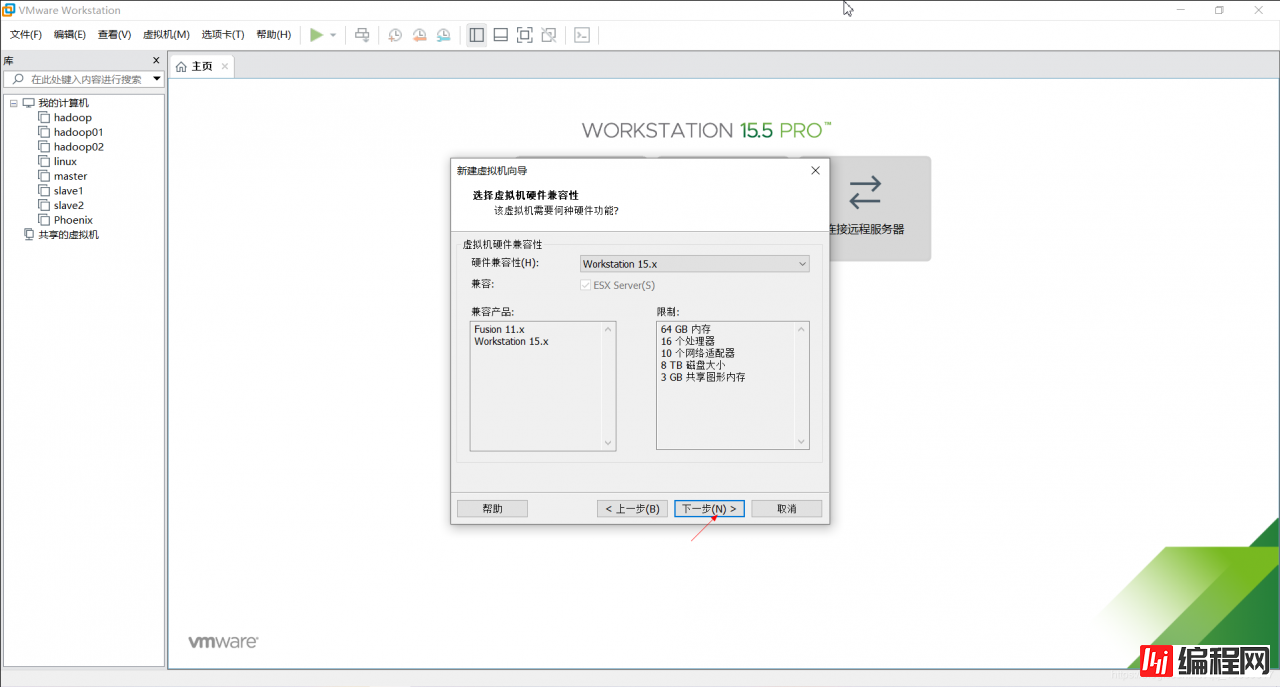1280x687 pixels.
Task: Click up arrow of 限制 list scrollbar
Action: (801, 329)
